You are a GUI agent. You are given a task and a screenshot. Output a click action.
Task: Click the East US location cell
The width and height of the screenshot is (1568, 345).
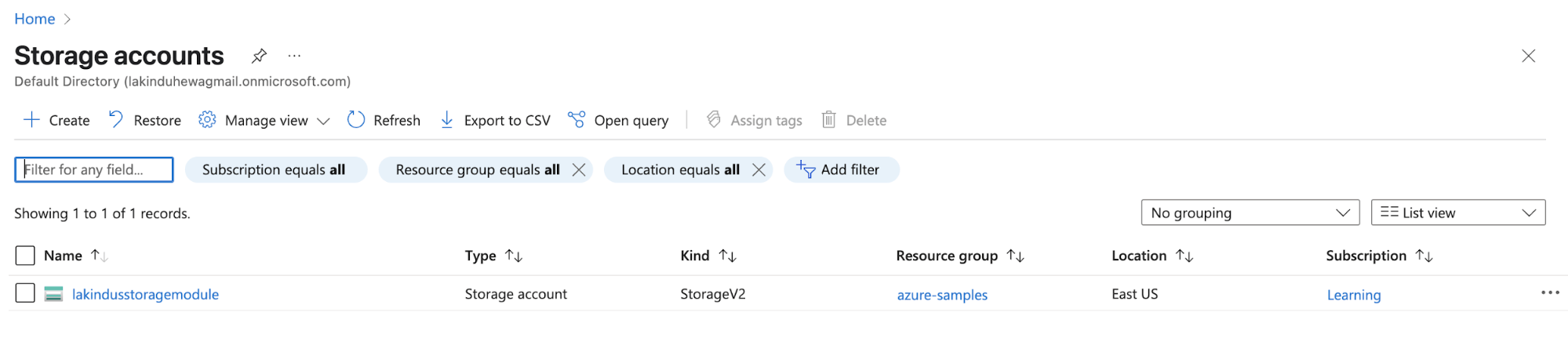click(1134, 294)
